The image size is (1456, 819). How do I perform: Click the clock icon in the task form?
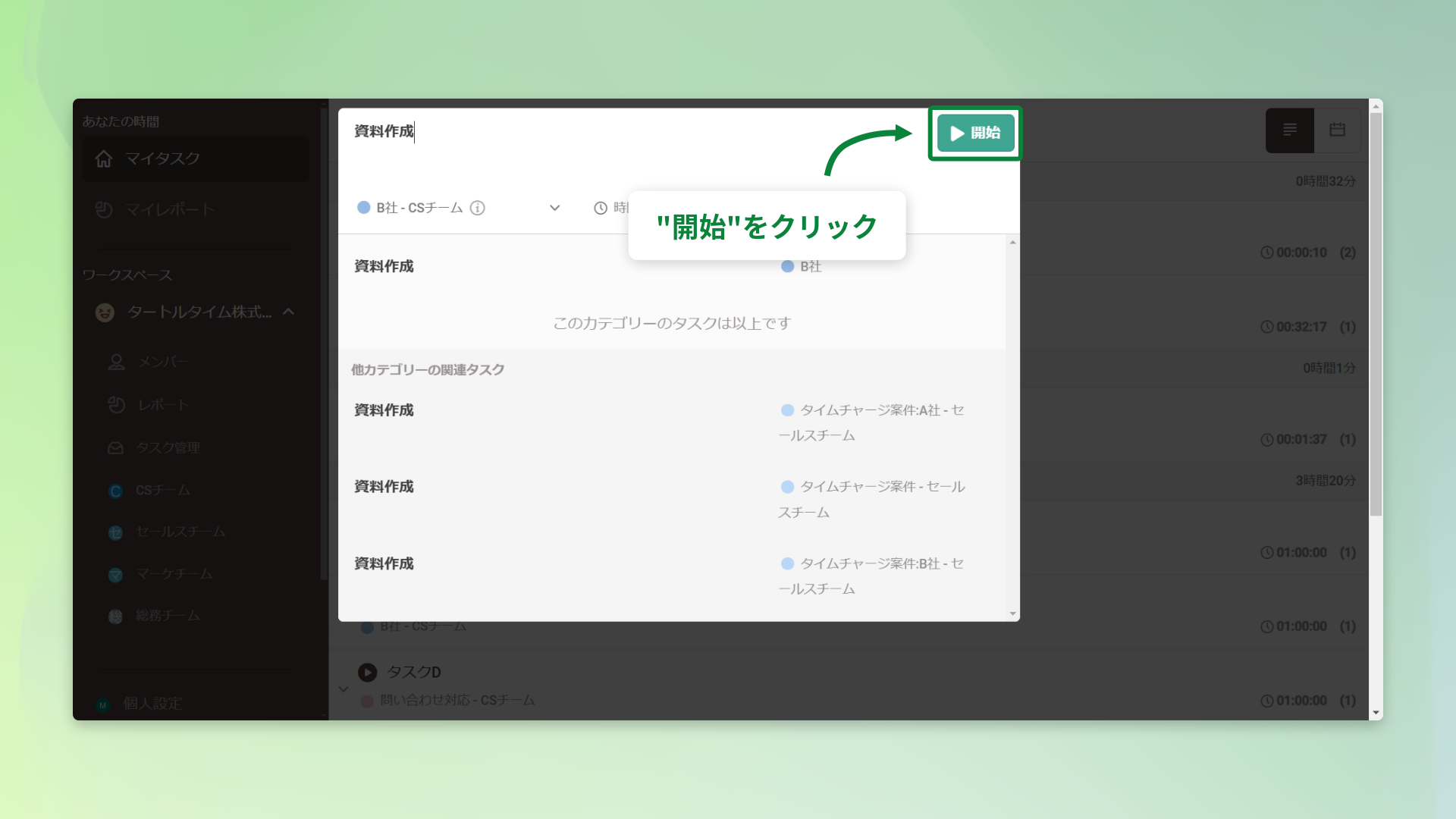click(x=600, y=208)
